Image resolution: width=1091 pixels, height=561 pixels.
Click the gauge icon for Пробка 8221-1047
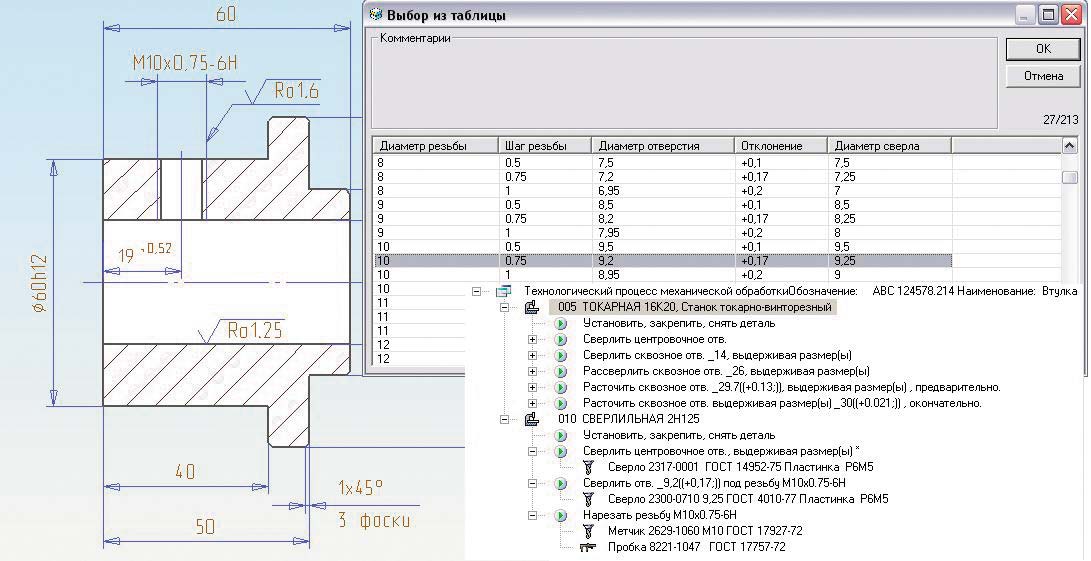point(588,547)
